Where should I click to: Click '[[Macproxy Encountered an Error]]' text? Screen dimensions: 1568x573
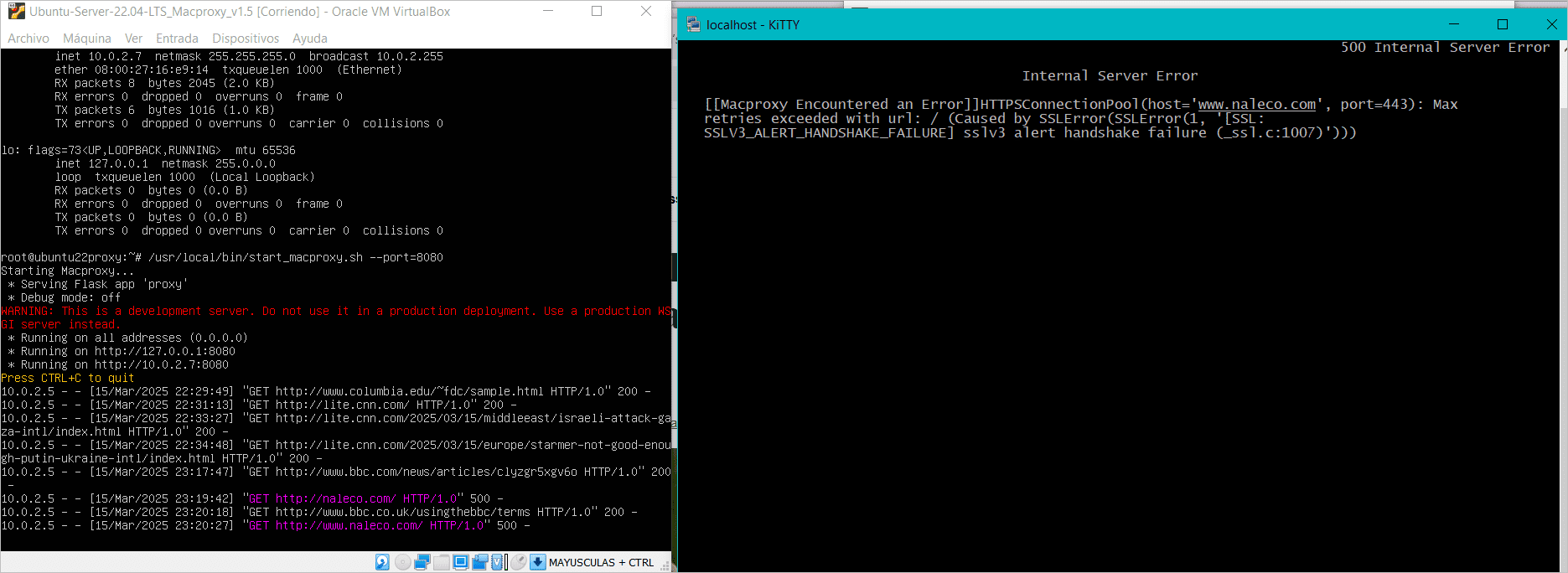842,104
